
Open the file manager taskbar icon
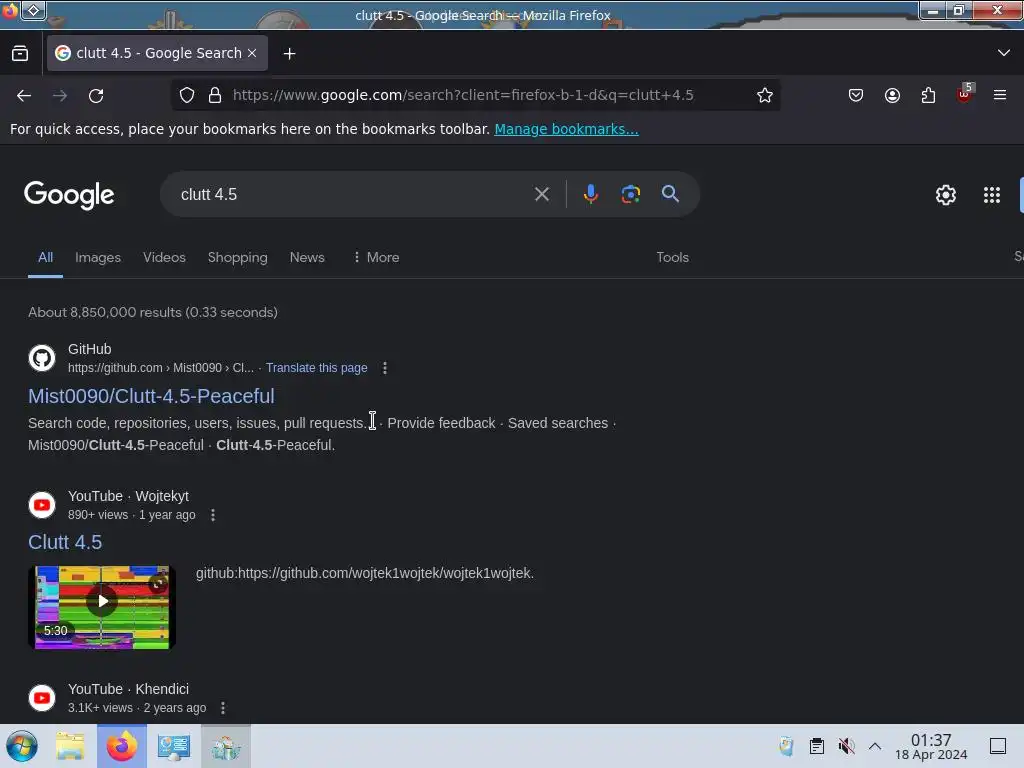point(70,746)
